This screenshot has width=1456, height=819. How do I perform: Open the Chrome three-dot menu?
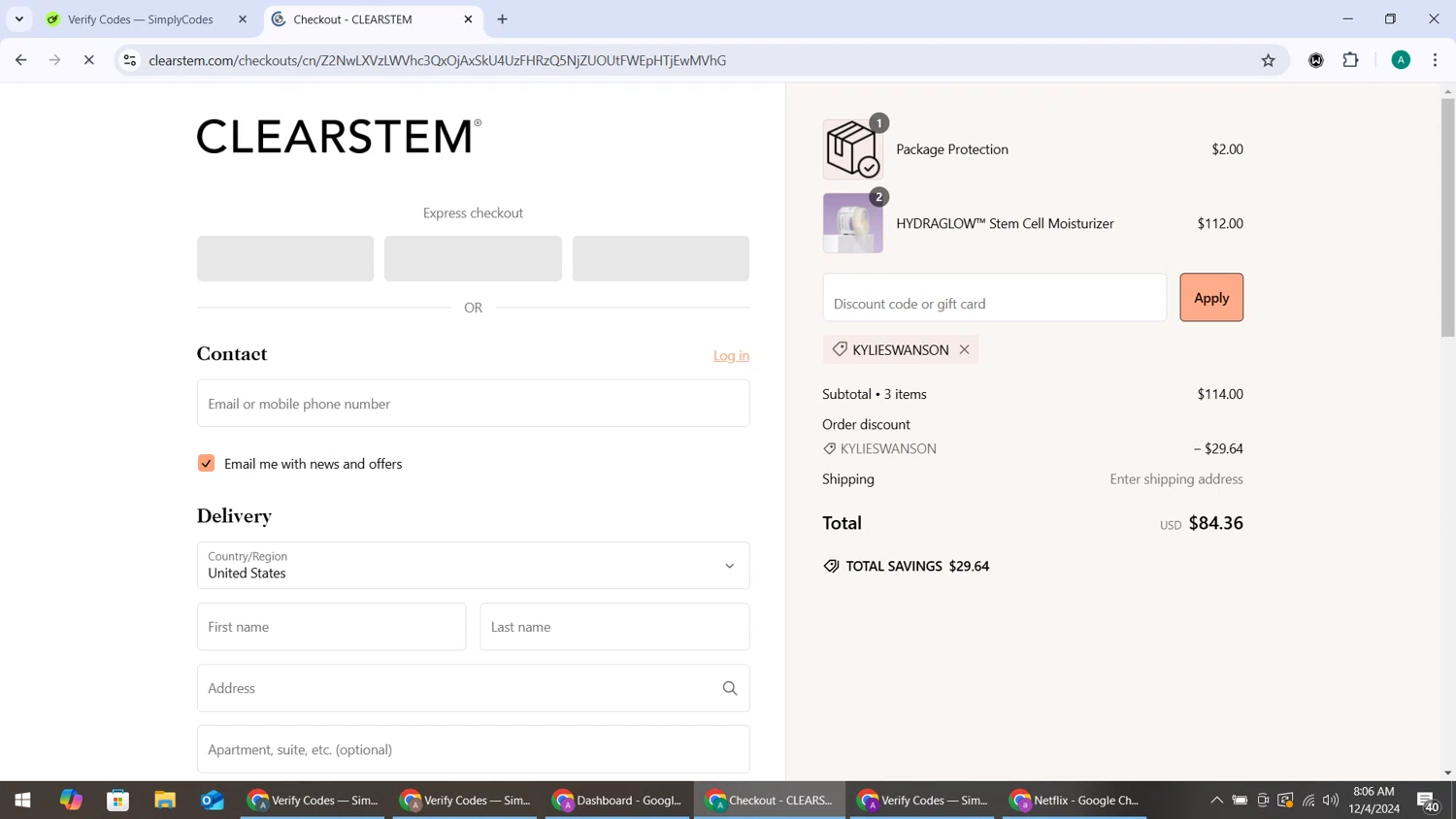coord(1435,60)
